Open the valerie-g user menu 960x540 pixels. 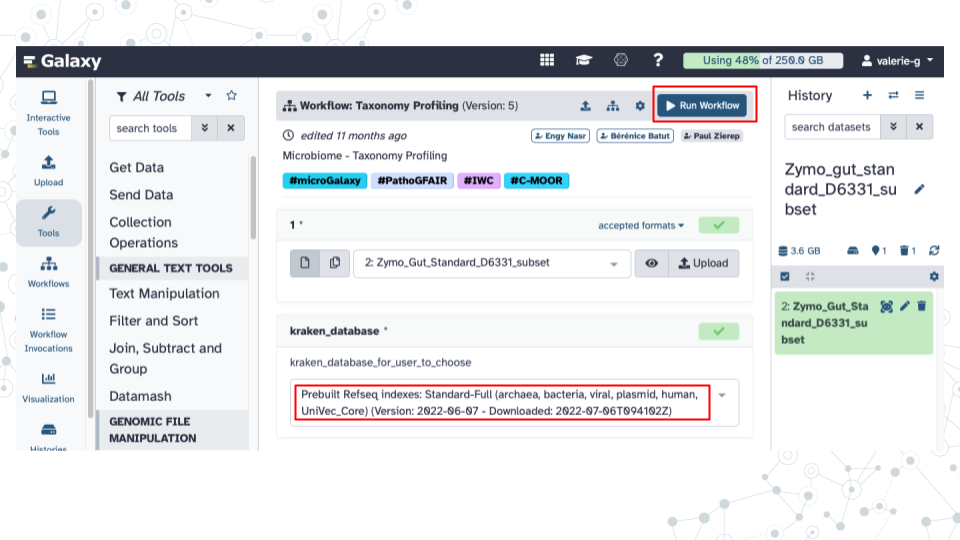[x=896, y=61]
